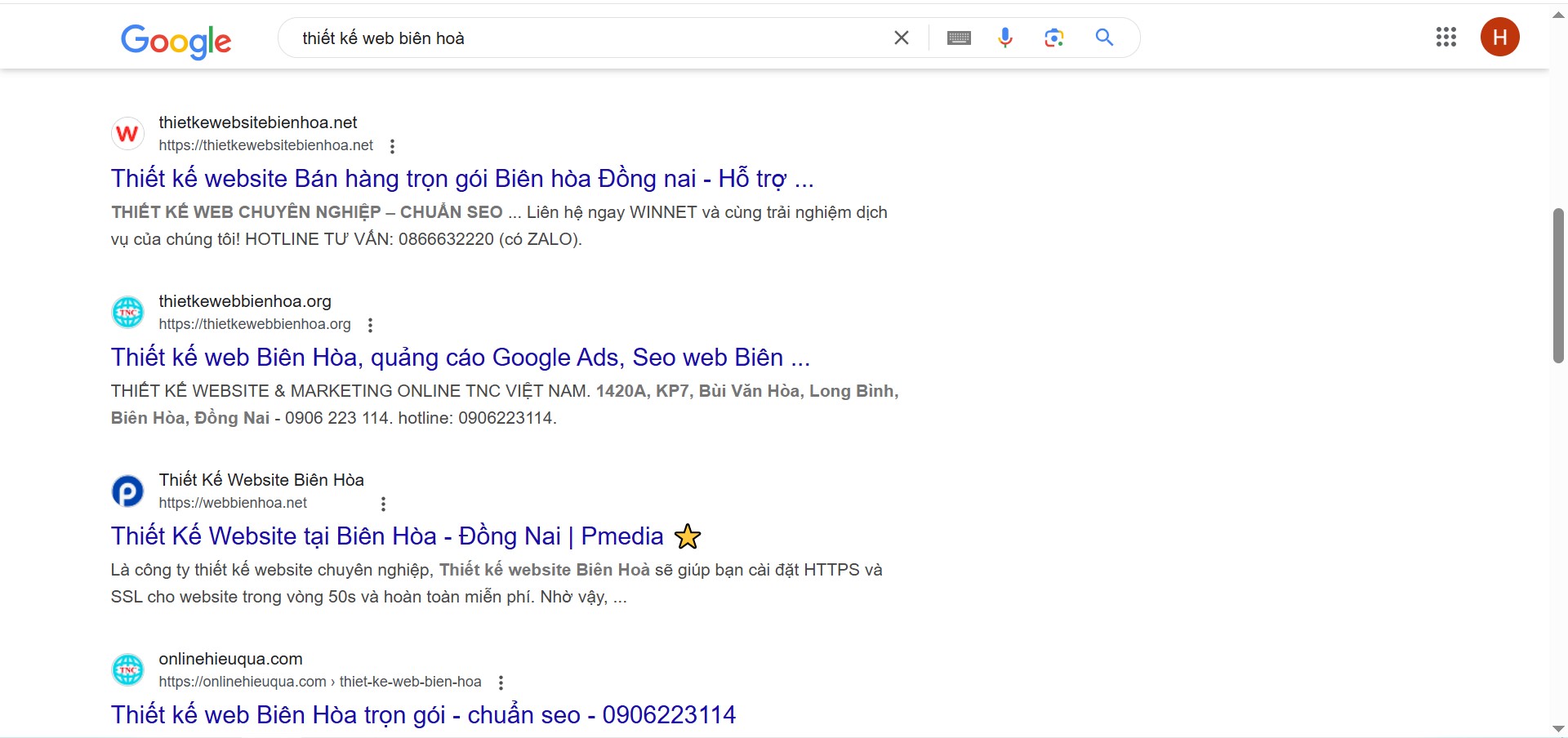
Task: Click the Pmedia favicon of webbienhoa.net
Action: (x=127, y=491)
